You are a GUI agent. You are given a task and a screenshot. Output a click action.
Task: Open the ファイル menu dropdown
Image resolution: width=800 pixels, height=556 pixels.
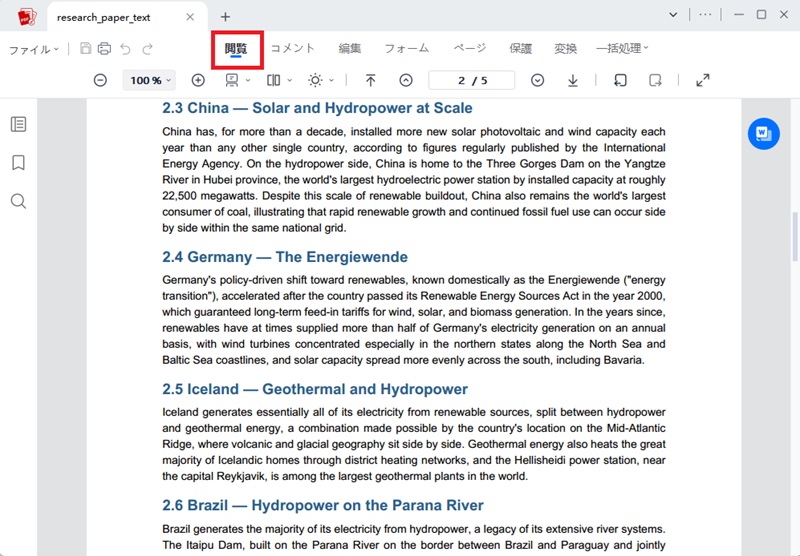pos(34,49)
